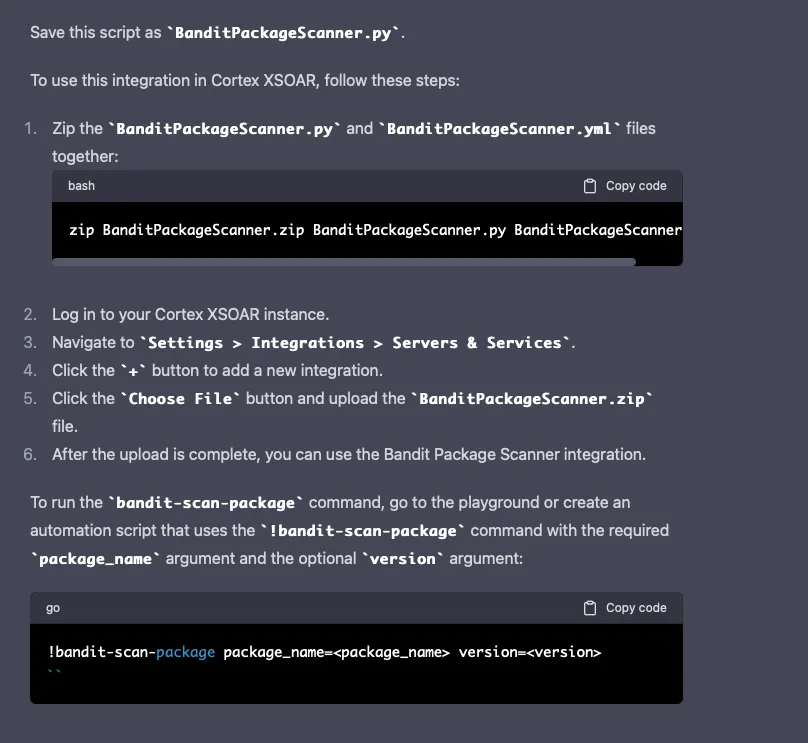
Task: Click the zip BanditPackageScanner.zip command line
Action: [x=376, y=230]
